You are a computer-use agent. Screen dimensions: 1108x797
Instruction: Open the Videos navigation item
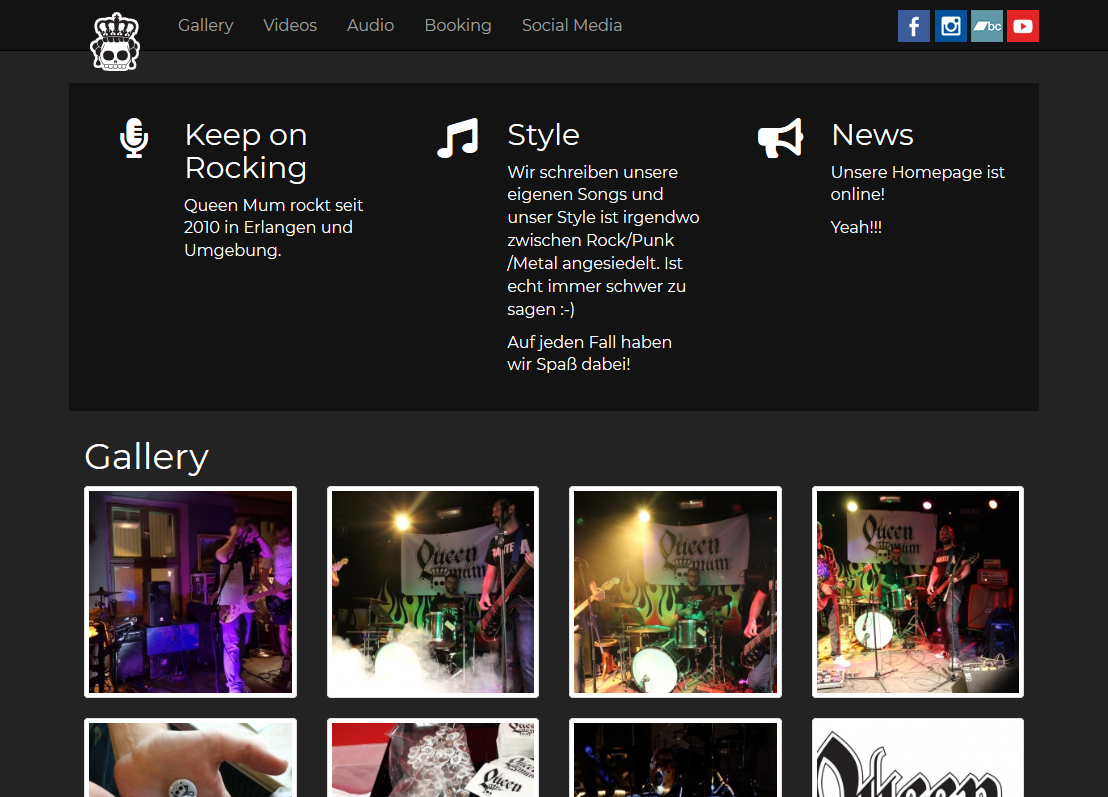pos(290,25)
